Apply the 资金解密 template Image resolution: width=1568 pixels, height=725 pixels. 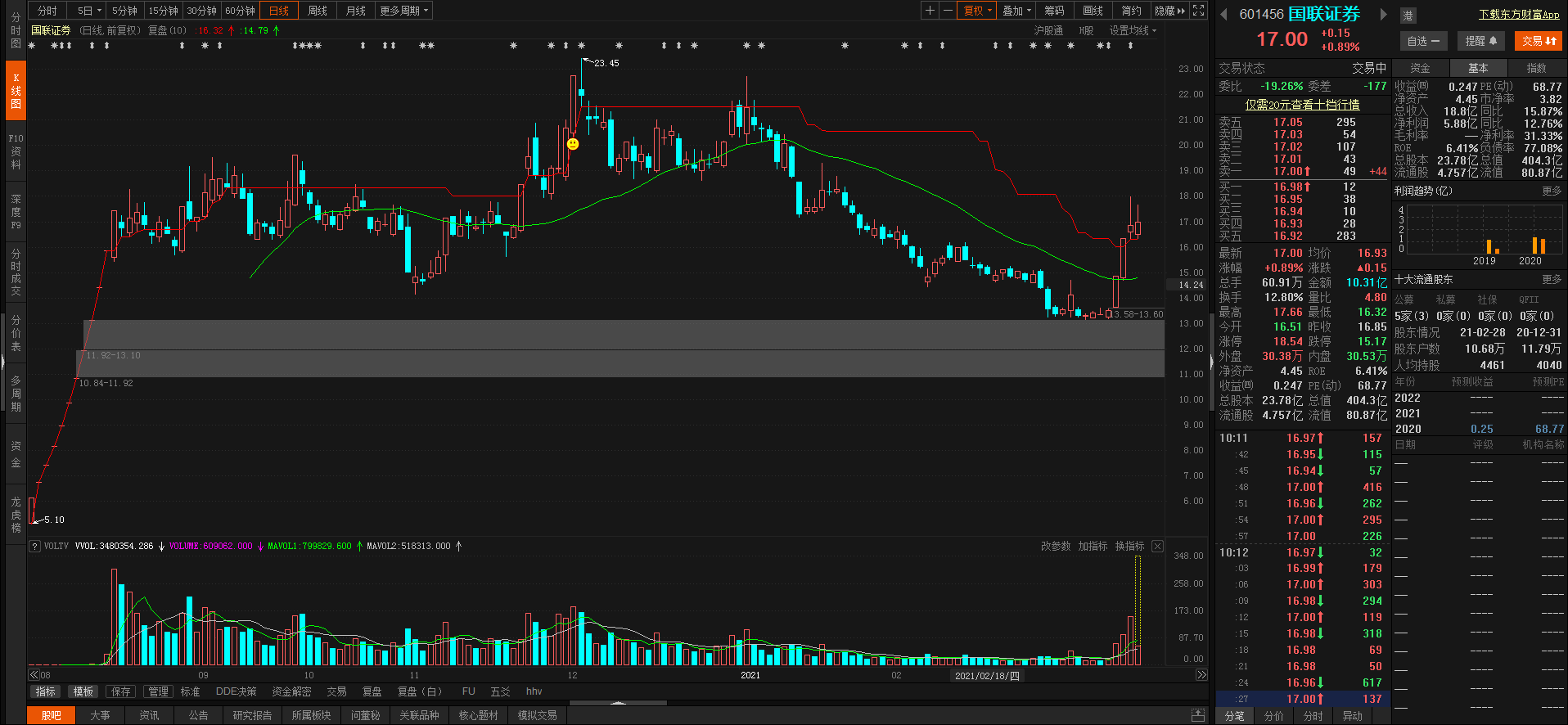click(x=291, y=692)
